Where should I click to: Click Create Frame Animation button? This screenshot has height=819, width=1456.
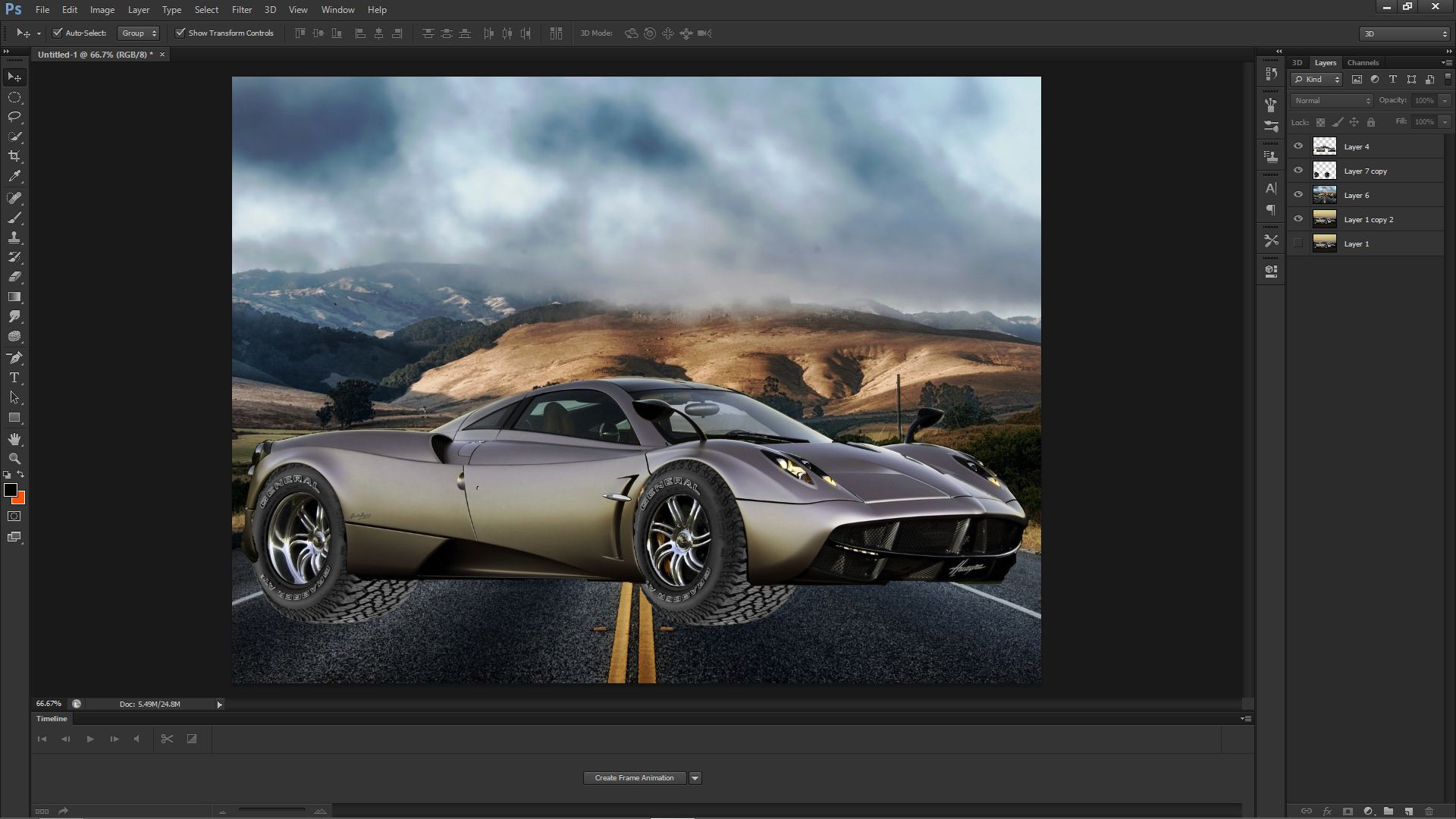pos(635,778)
